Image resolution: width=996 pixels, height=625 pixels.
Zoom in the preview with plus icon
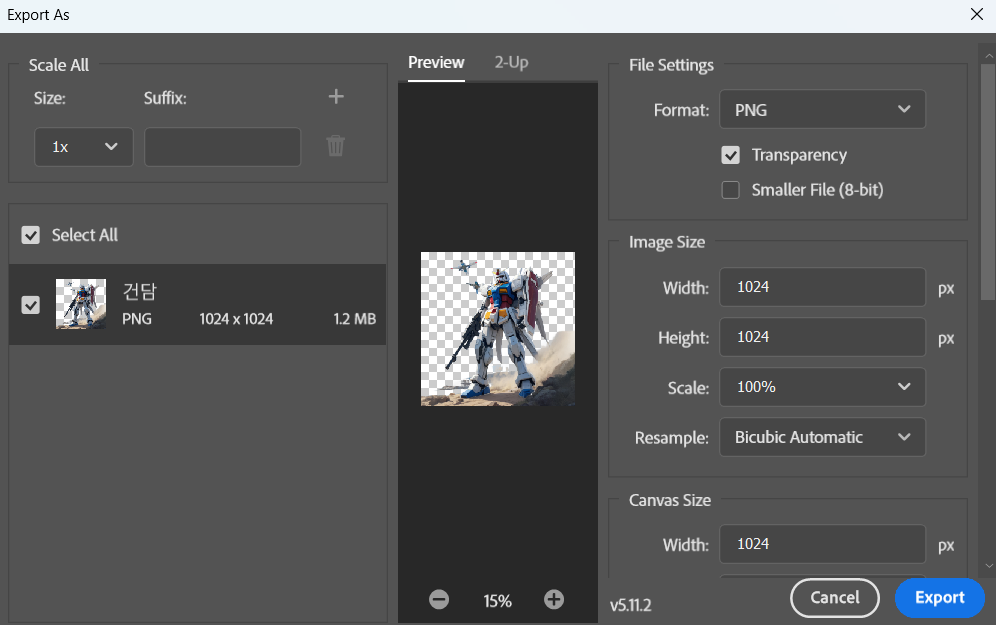click(x=554, y=599)
